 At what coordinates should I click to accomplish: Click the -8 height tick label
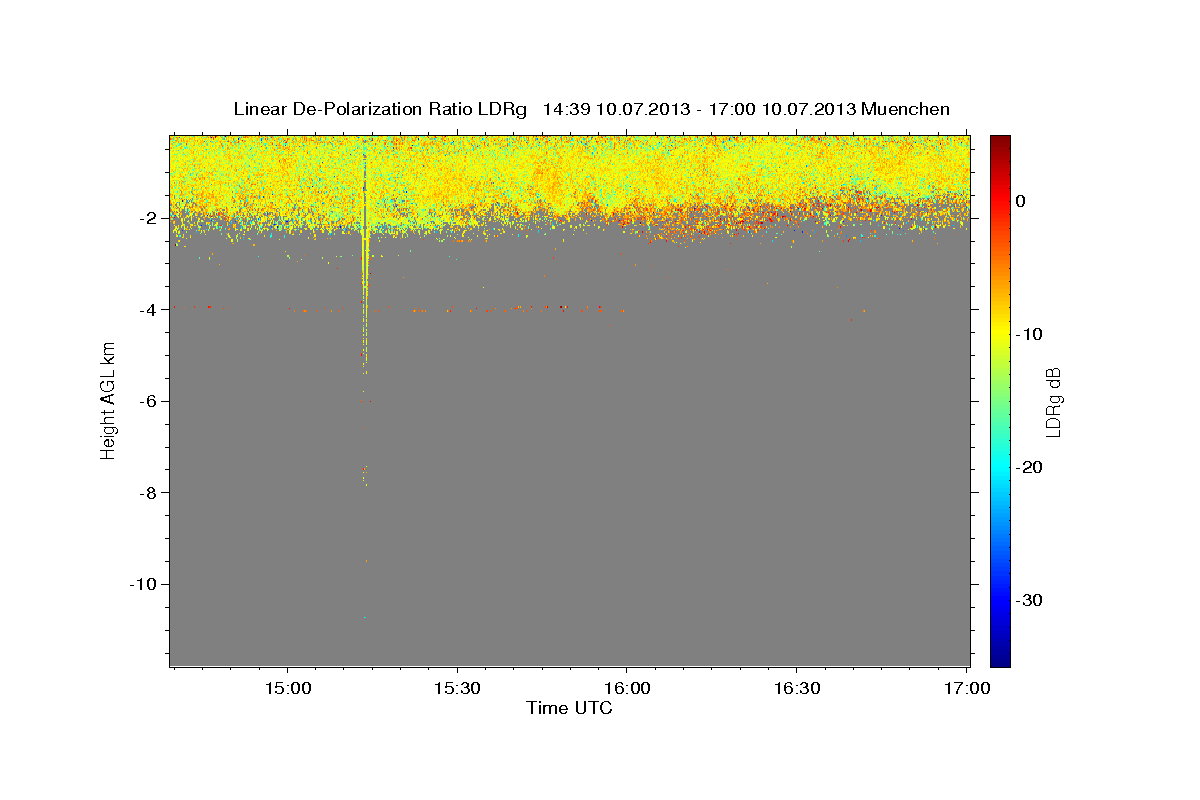click(x=150, y=493)
